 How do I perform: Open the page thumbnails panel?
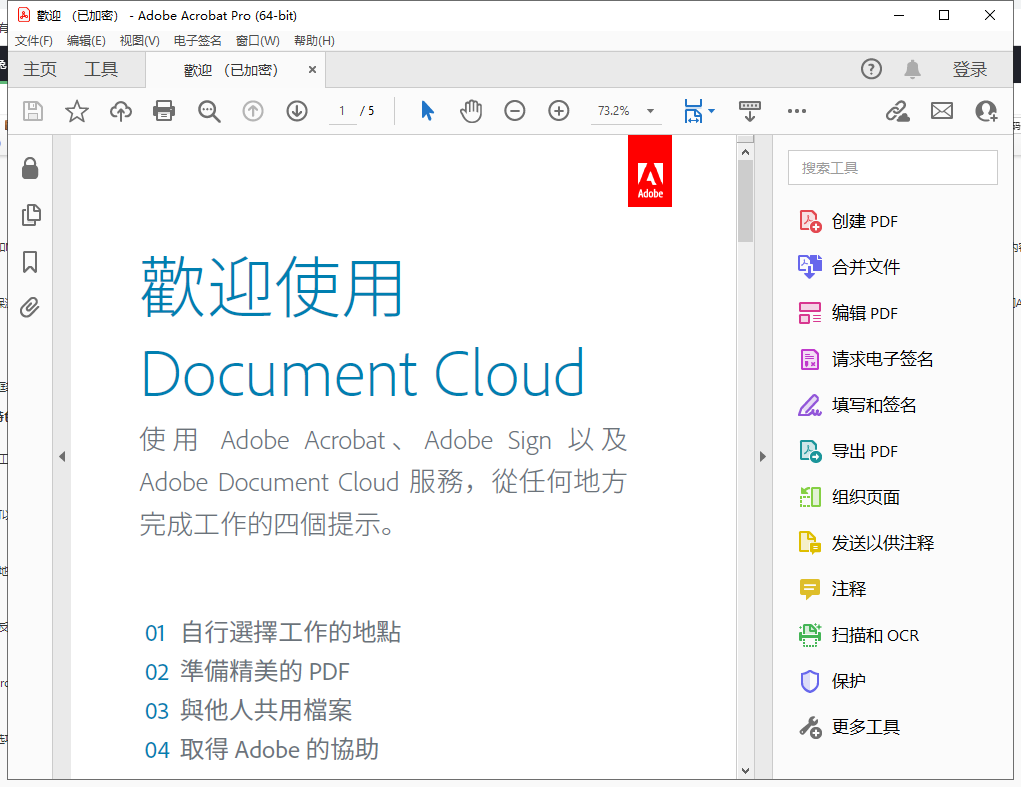click(31, 215)
